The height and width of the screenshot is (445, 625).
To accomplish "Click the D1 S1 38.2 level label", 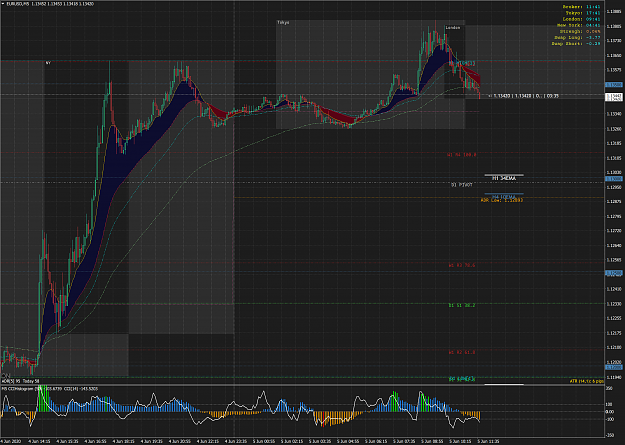I will 462,305.
